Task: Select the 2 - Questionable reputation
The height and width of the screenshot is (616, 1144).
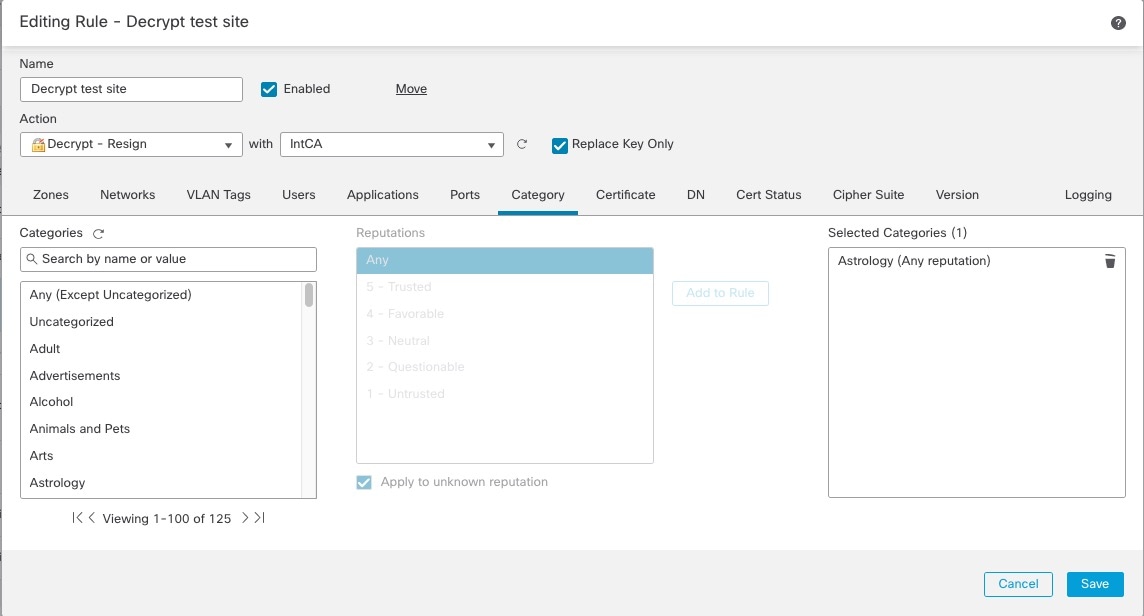Action: click(x=505, y=367)
